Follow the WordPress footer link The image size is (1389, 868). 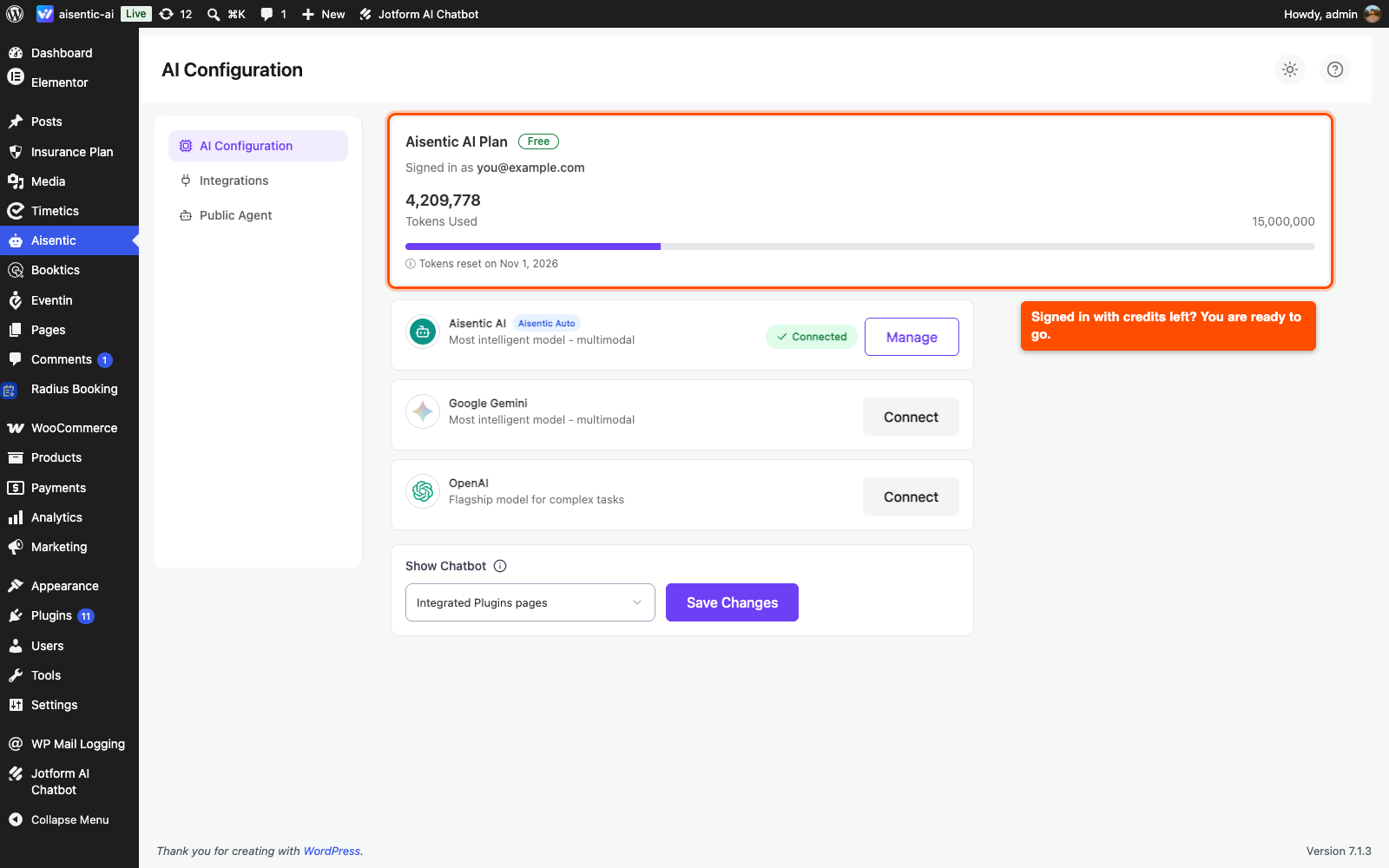[332, 851]
